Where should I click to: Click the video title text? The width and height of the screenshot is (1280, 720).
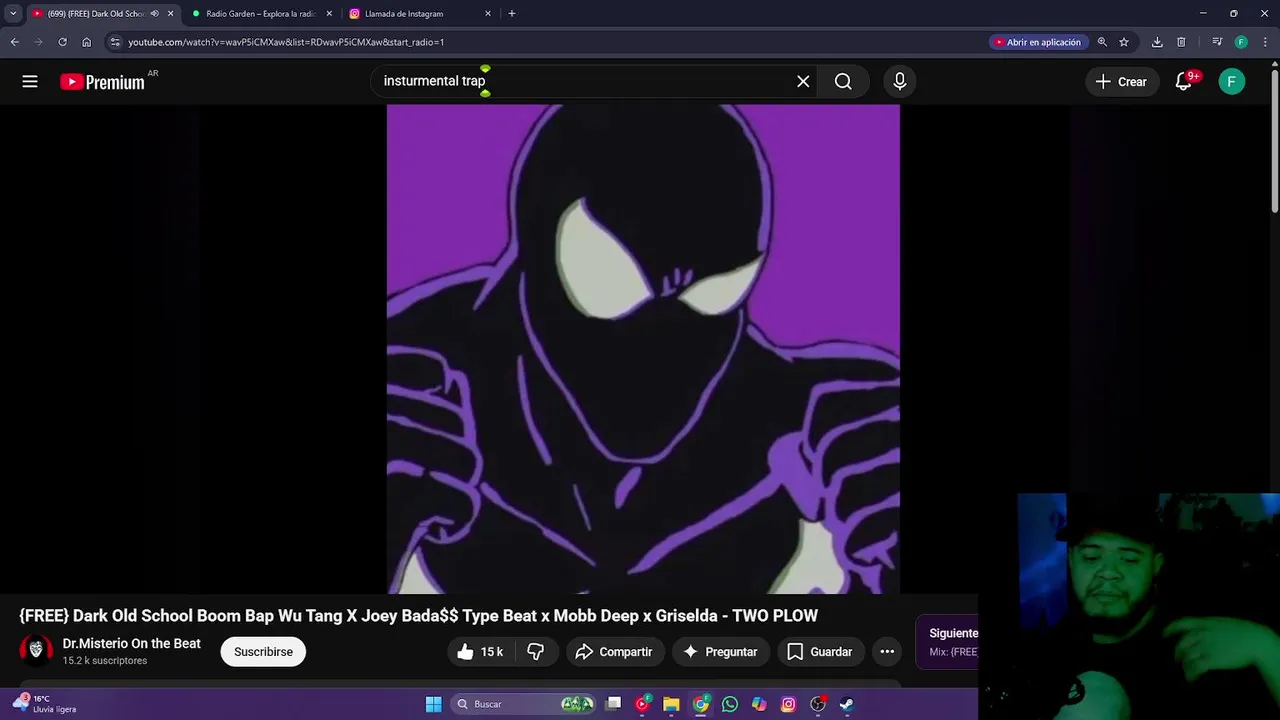418,616
